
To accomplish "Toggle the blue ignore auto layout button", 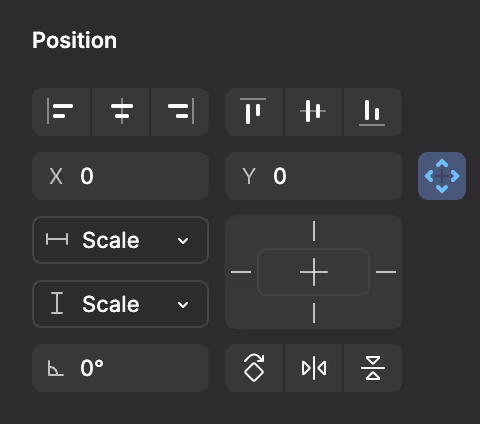I will 442,176.
